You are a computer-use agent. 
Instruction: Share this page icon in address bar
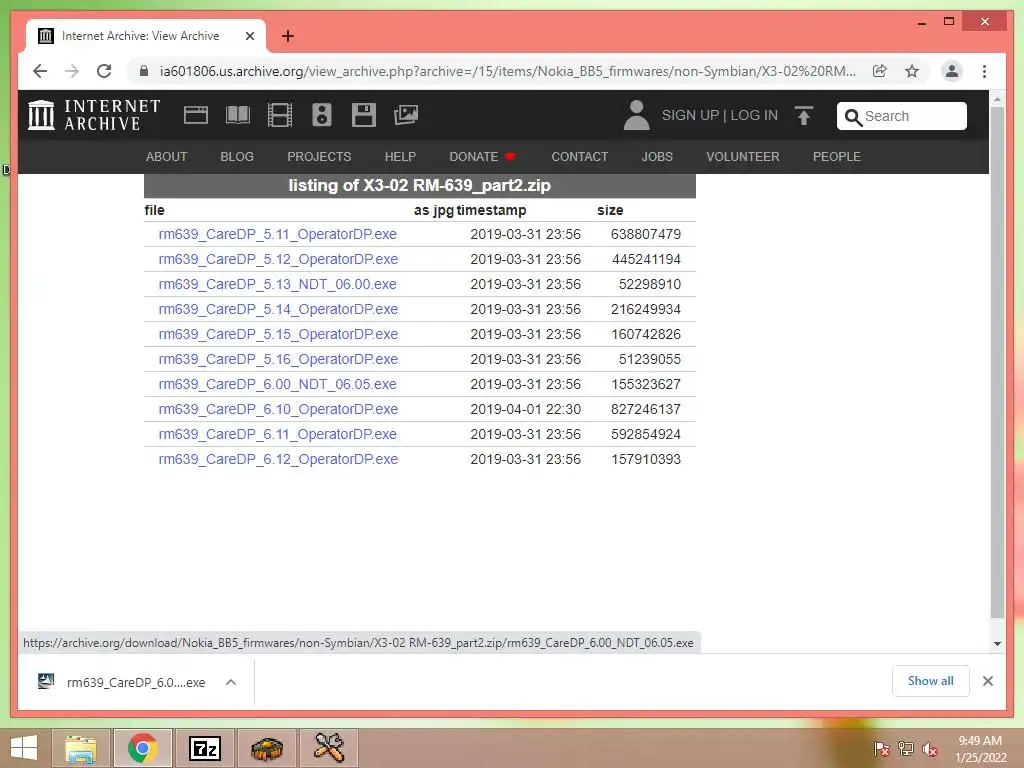pyautogui.click(x=880, y=71)
